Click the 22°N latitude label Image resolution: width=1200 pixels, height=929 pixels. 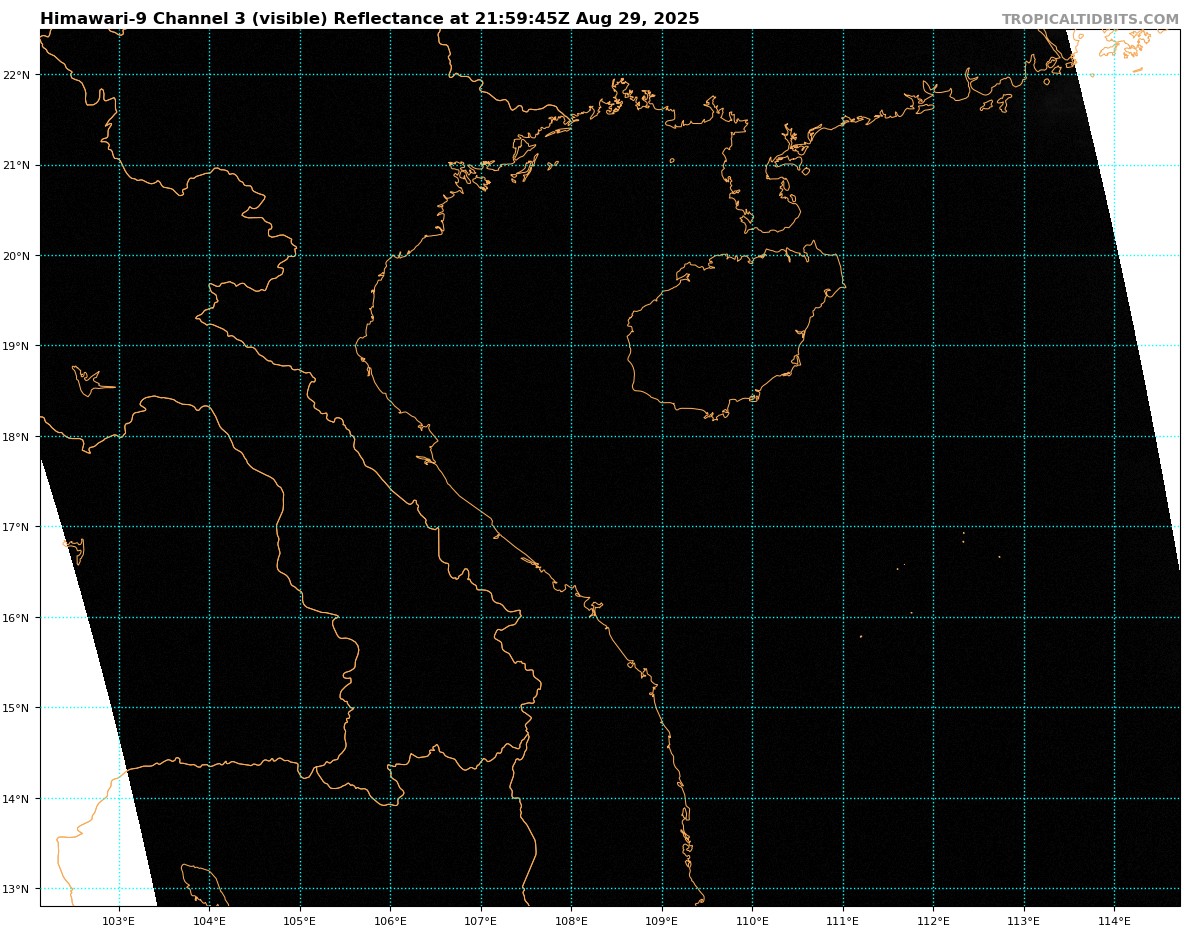17,75
